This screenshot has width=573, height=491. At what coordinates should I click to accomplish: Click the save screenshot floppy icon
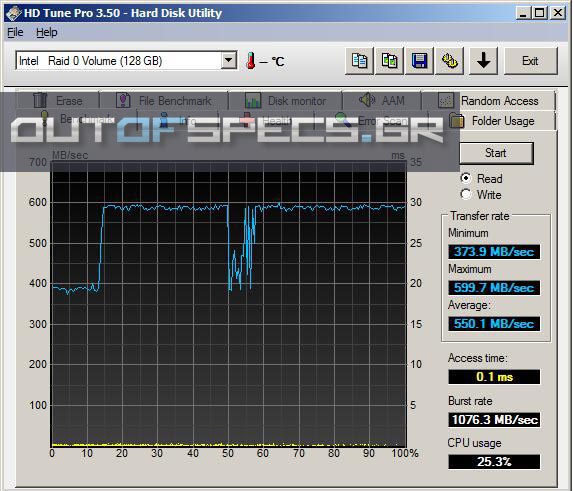[420, 61]
